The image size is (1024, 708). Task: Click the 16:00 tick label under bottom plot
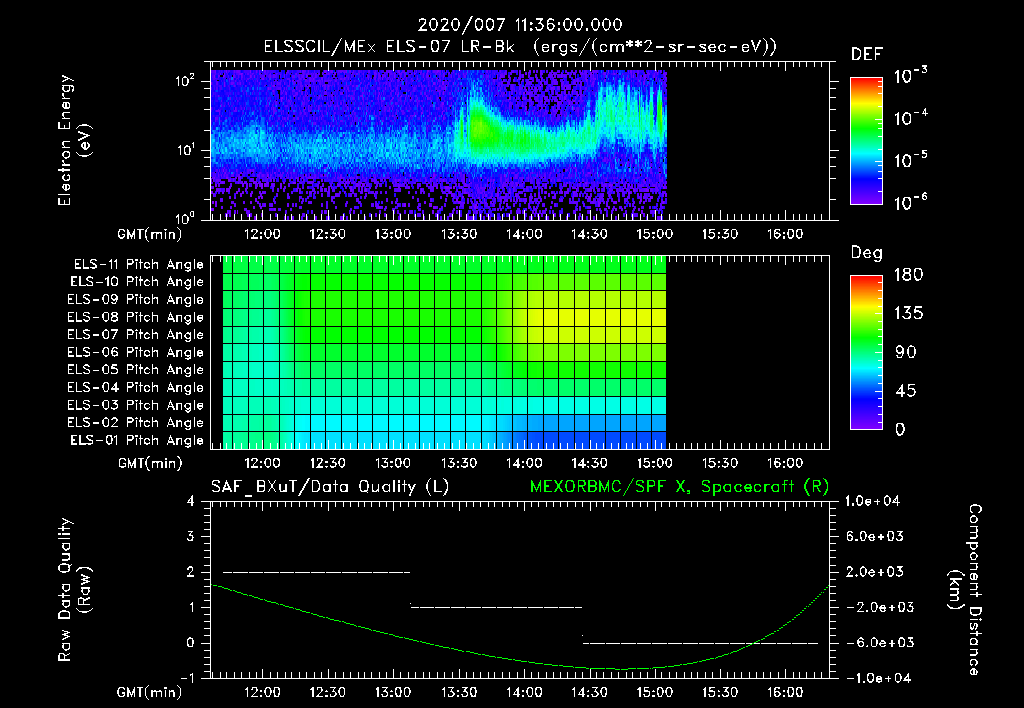point(785,692)
